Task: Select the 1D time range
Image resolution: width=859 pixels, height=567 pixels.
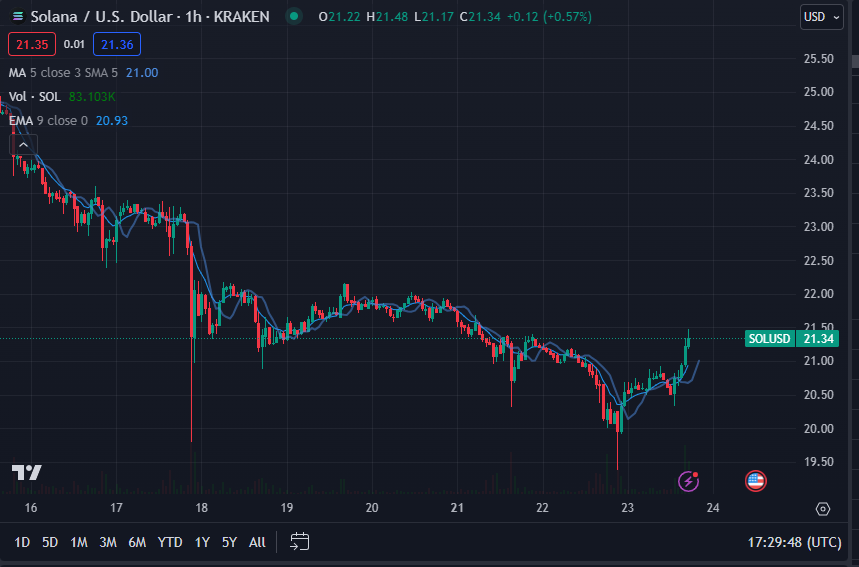Action: pos(22,542)
